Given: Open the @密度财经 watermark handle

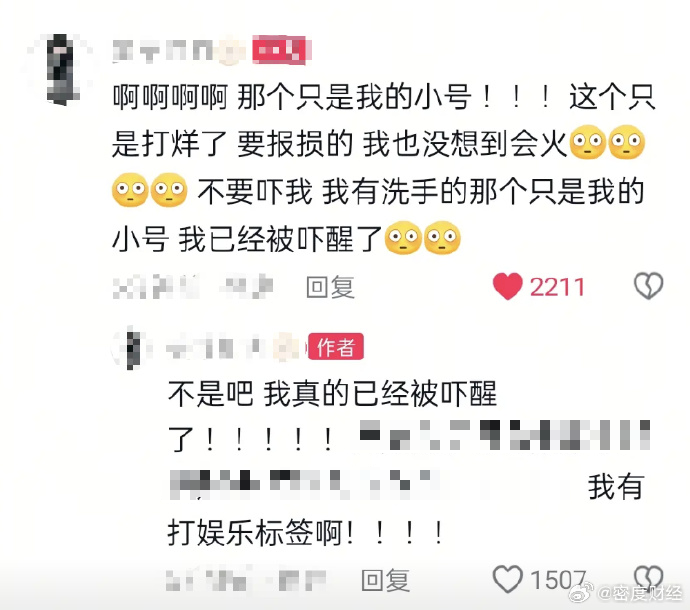Looking at the screenshot, I should (x=640, y=594).
